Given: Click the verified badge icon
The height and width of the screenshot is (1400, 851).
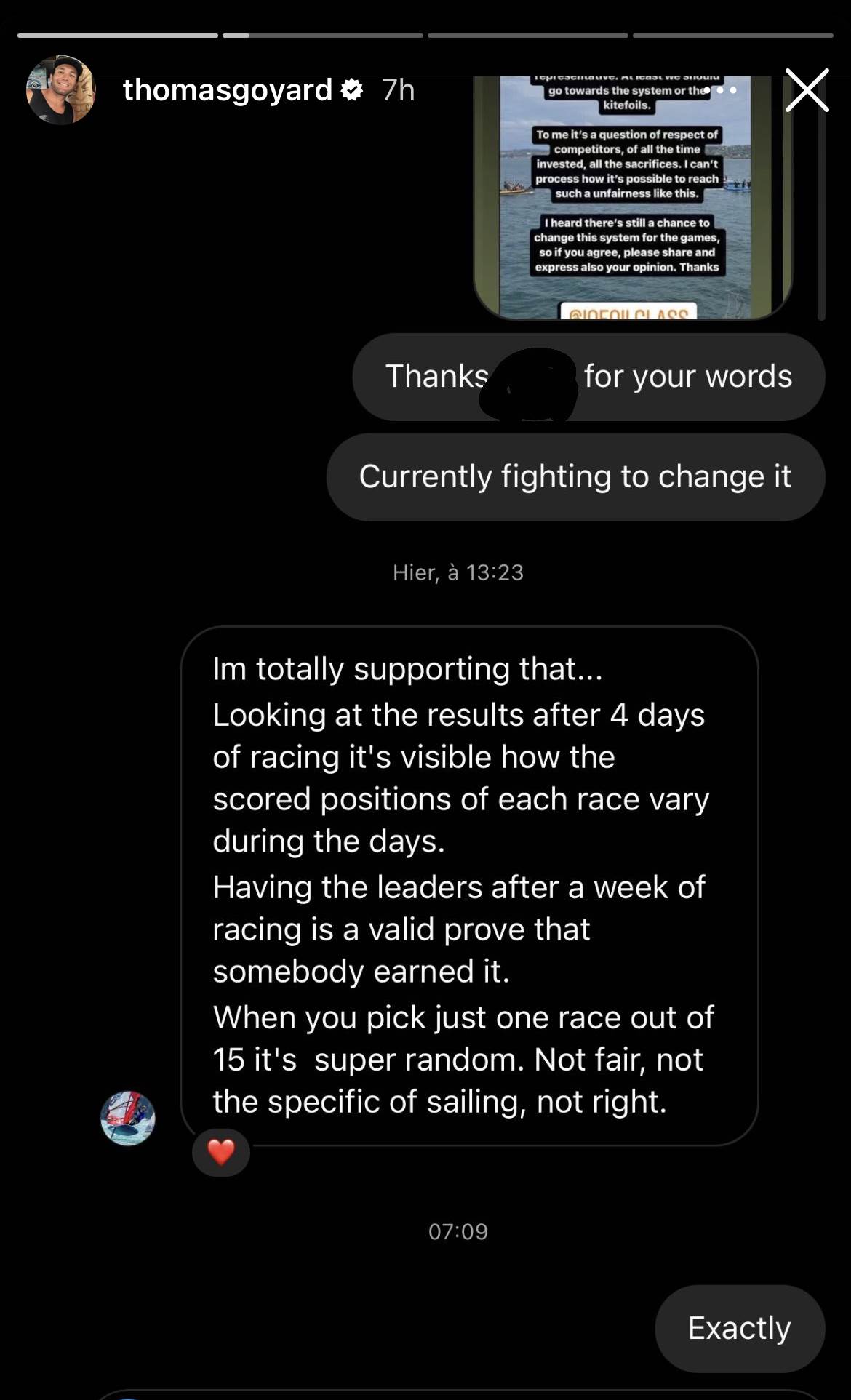Looking at the screenshot, I should (353, 90).
